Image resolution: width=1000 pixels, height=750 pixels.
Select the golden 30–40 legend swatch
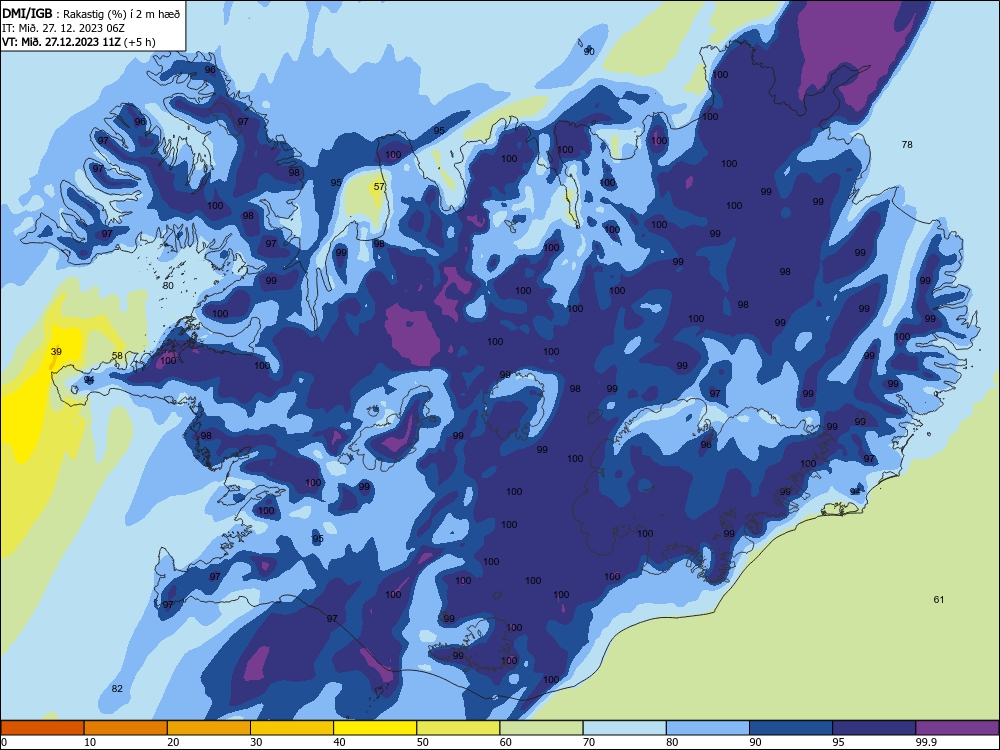click(x=292, y=728)
